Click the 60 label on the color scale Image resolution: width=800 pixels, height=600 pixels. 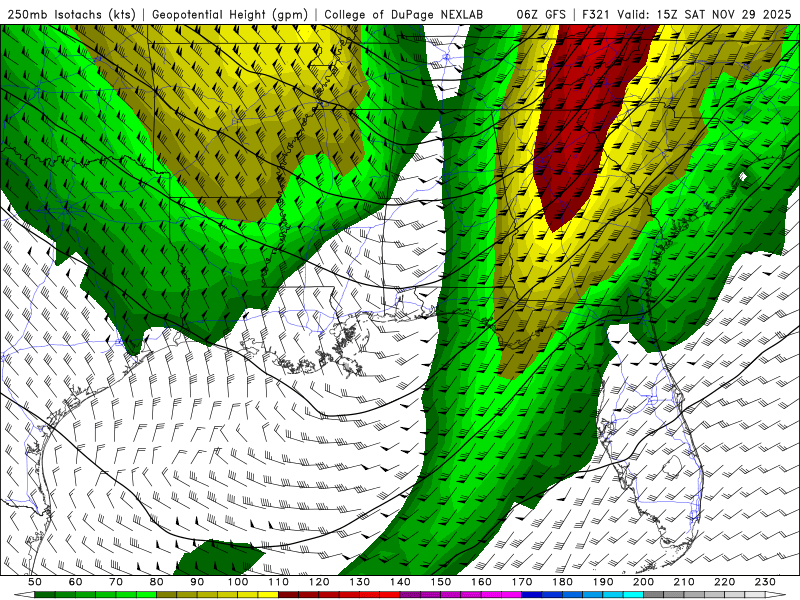pyautogui.click(x=75, y=582)
